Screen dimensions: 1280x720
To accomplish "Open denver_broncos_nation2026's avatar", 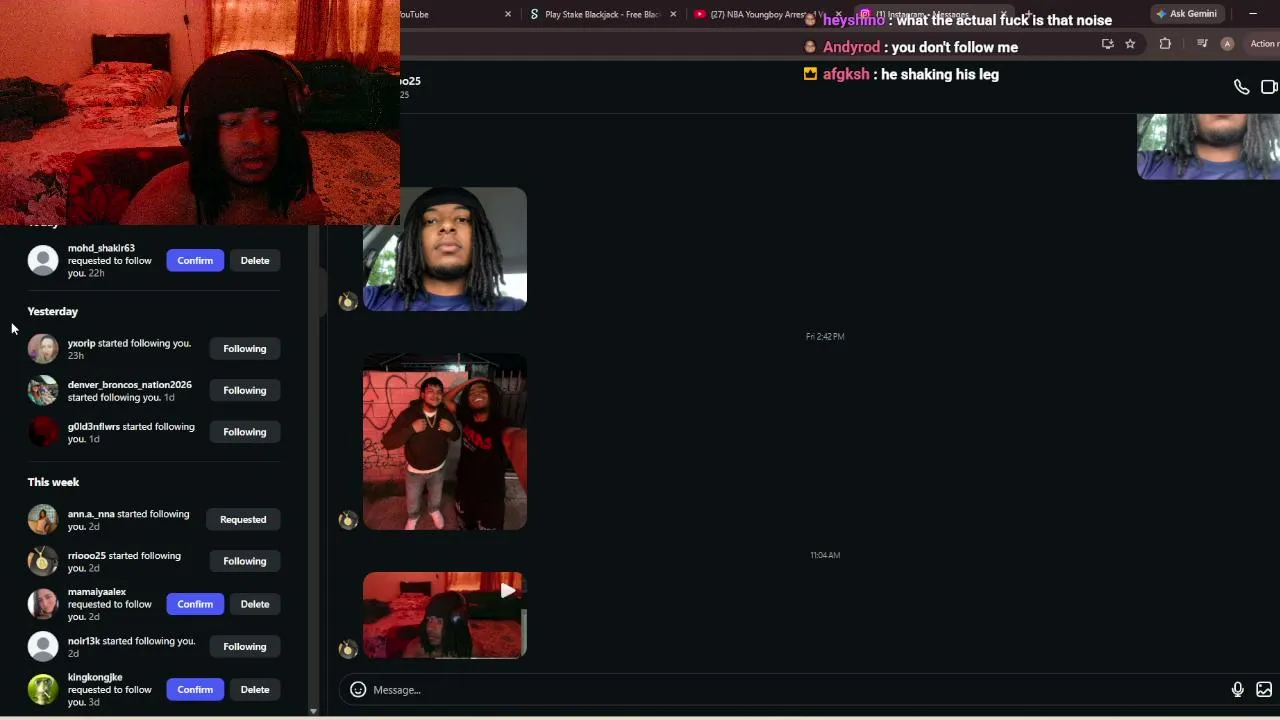I will tap(43, 390).
